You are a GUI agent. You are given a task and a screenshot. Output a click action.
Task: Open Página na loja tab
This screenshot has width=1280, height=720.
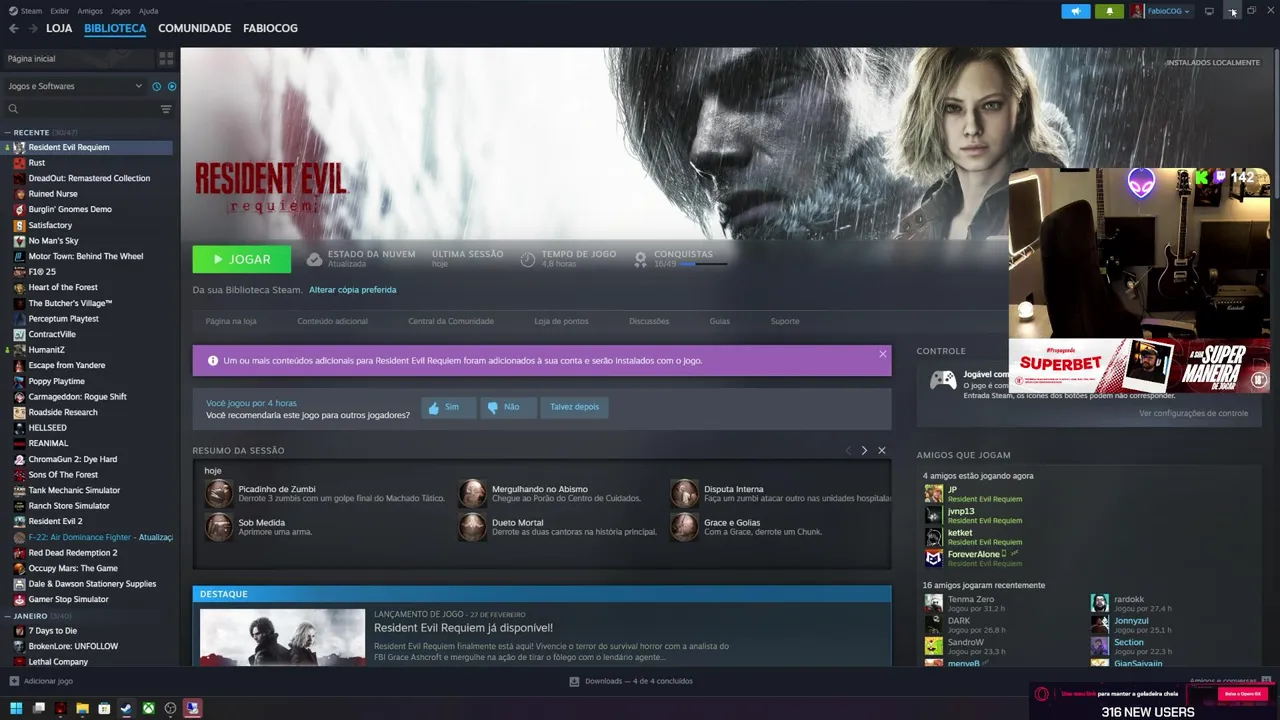tap(231, 321)
